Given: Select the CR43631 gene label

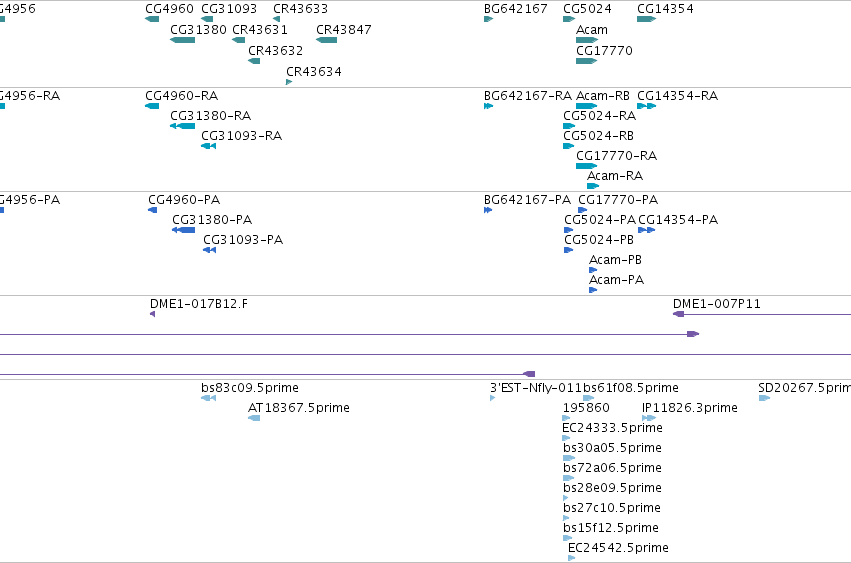Looking at the screenshot, I should [x=260, y=30].
